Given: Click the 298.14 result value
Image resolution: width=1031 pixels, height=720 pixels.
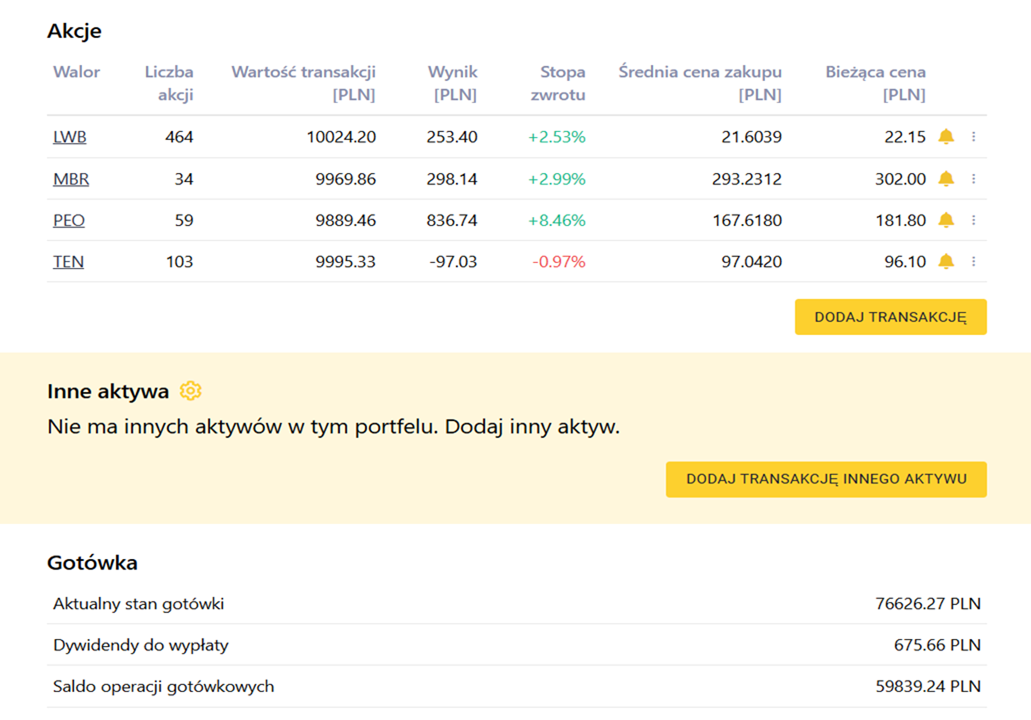Looking at the screenshot, I should point(452,179).
